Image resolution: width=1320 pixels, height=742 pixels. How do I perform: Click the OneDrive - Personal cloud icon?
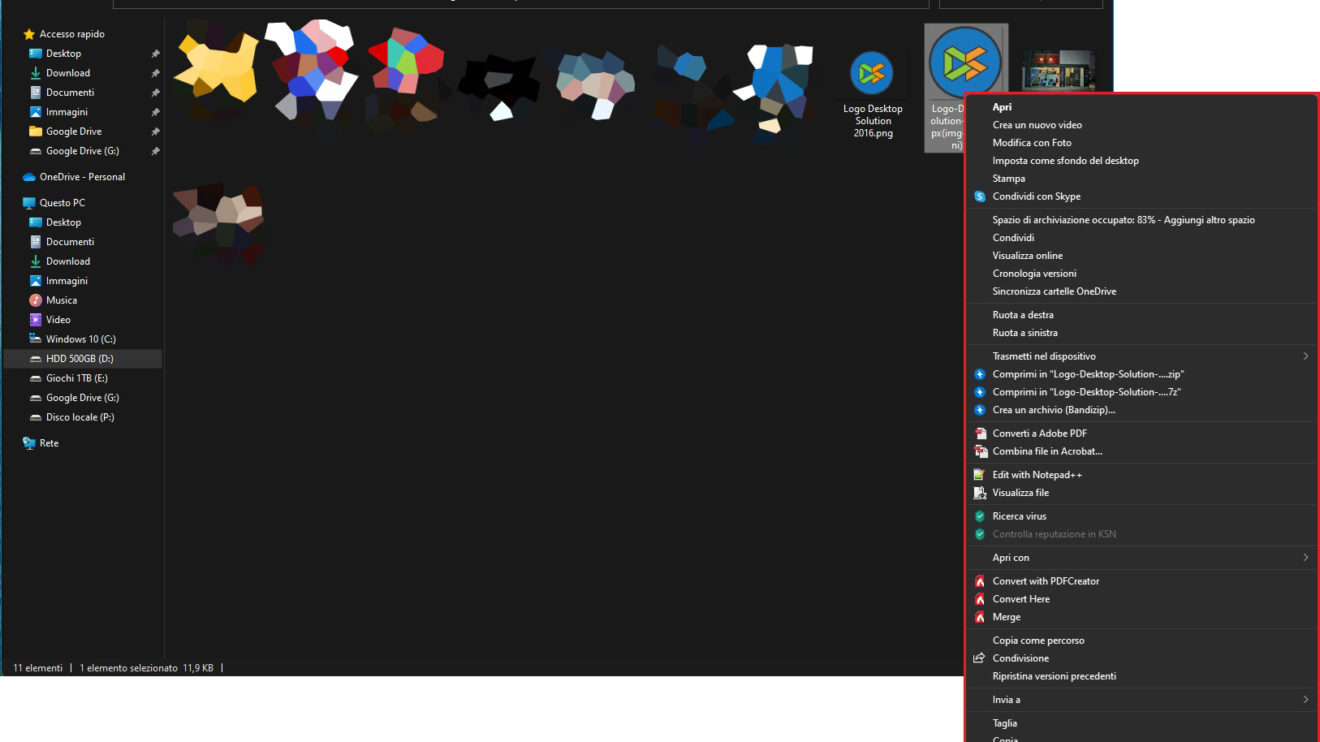click(x=29, y=177)
